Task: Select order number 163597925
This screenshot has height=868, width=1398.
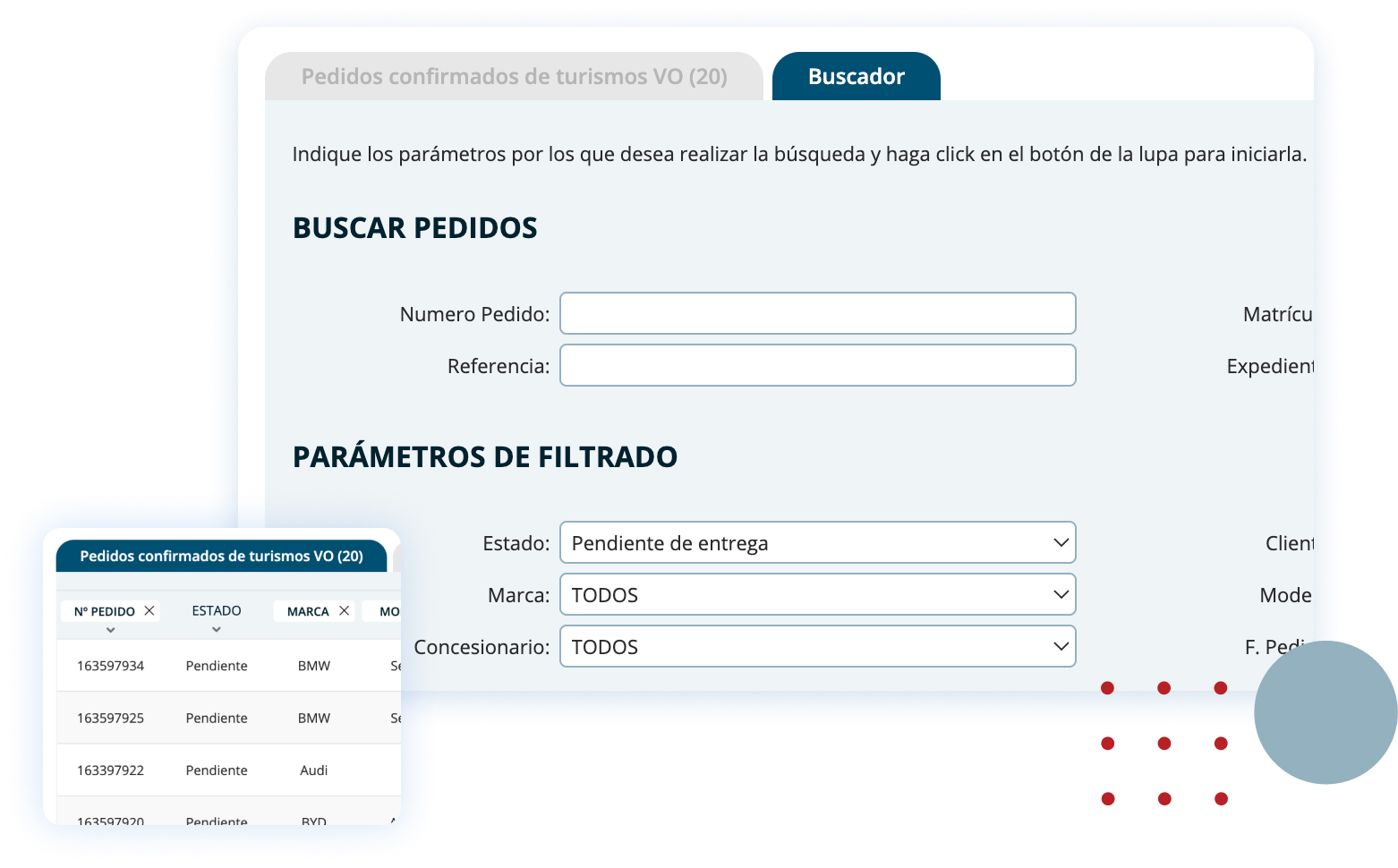Action: (x=111, y=719)
